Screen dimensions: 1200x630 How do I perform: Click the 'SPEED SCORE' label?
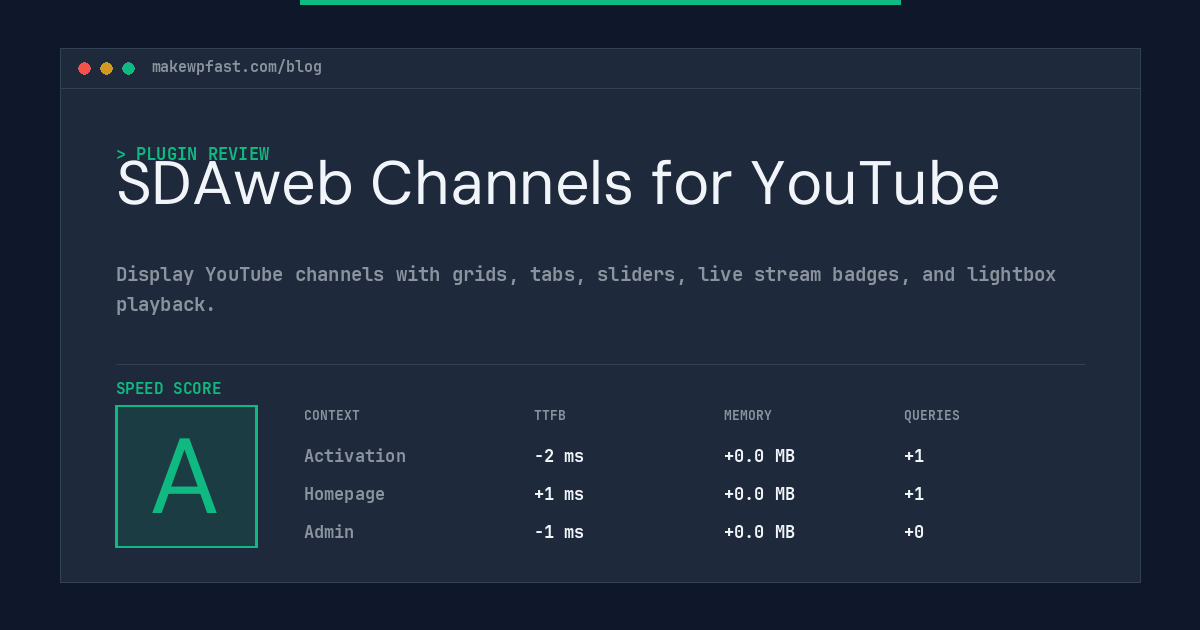[169, 389]
